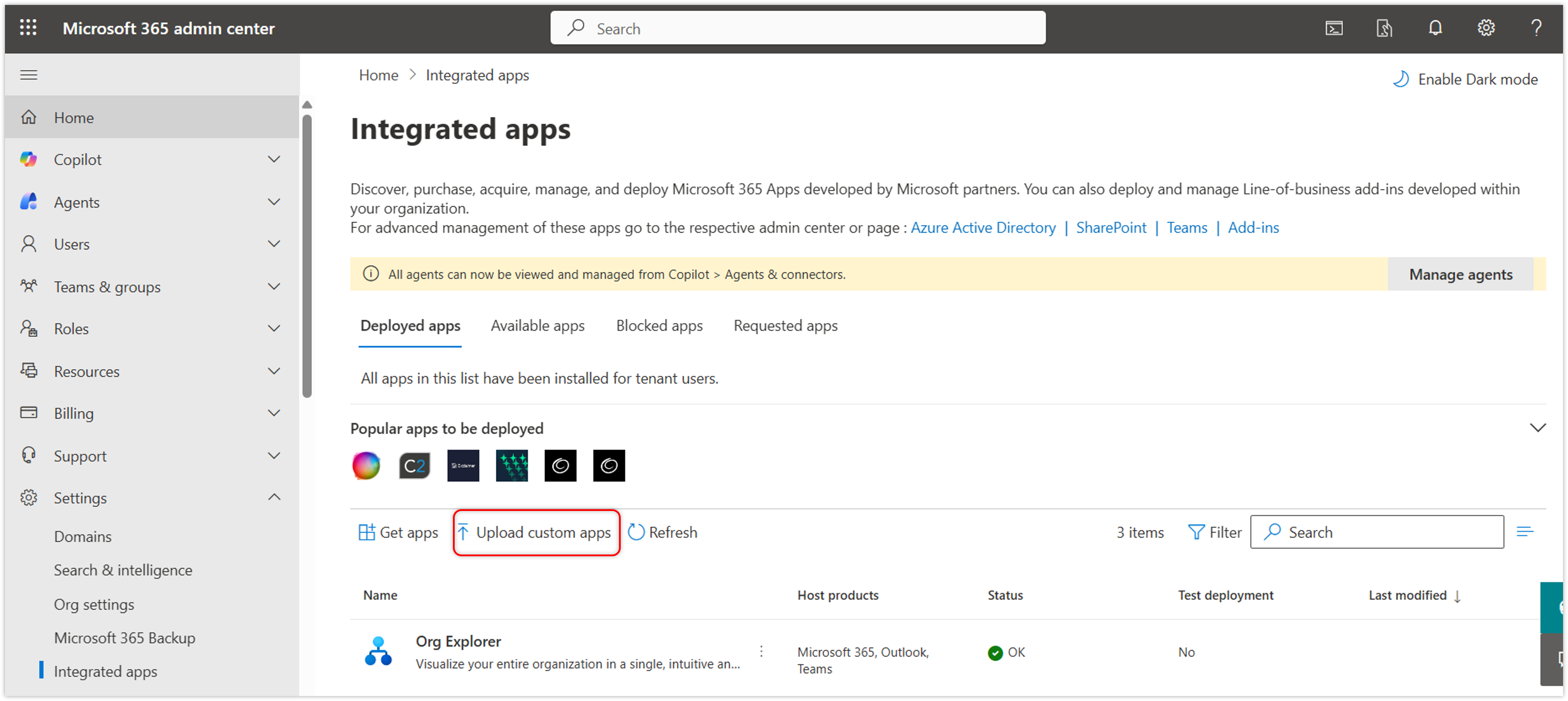Click the info icon in yellow banner

click(371, 274)
